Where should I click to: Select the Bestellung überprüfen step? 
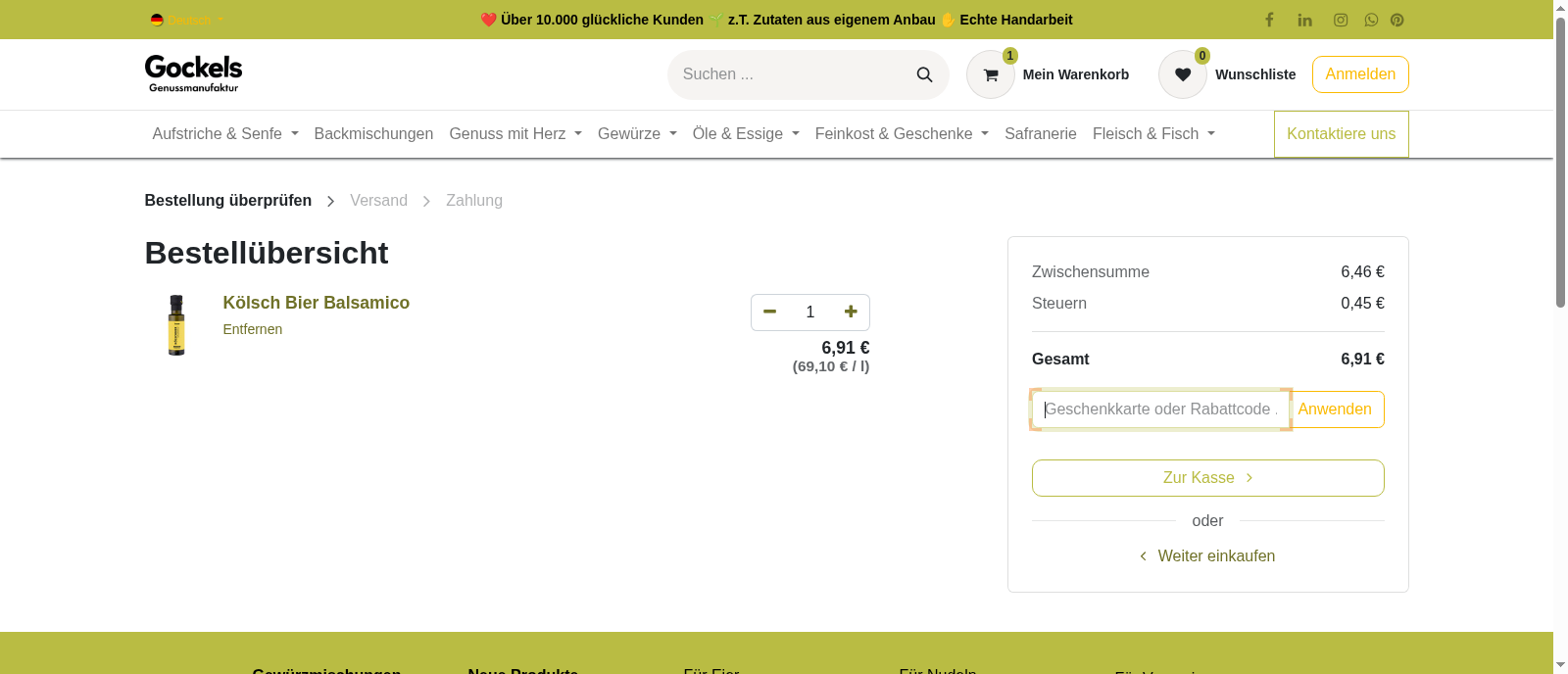tap(228, 201)
